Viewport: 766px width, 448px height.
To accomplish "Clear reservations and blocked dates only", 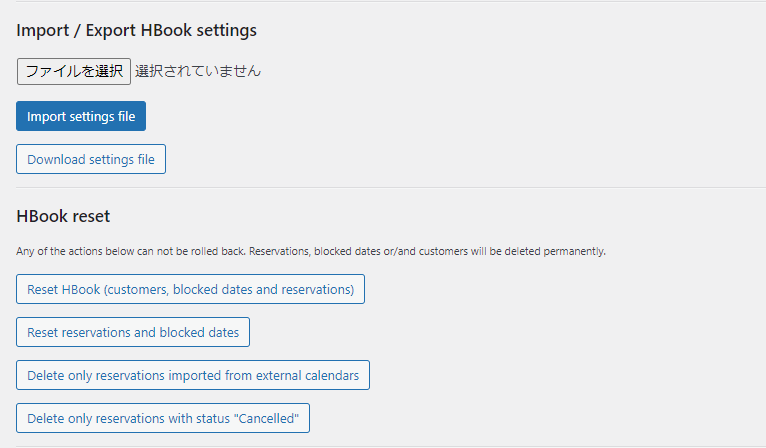I will pyautogui.click(x=133, y=332).
